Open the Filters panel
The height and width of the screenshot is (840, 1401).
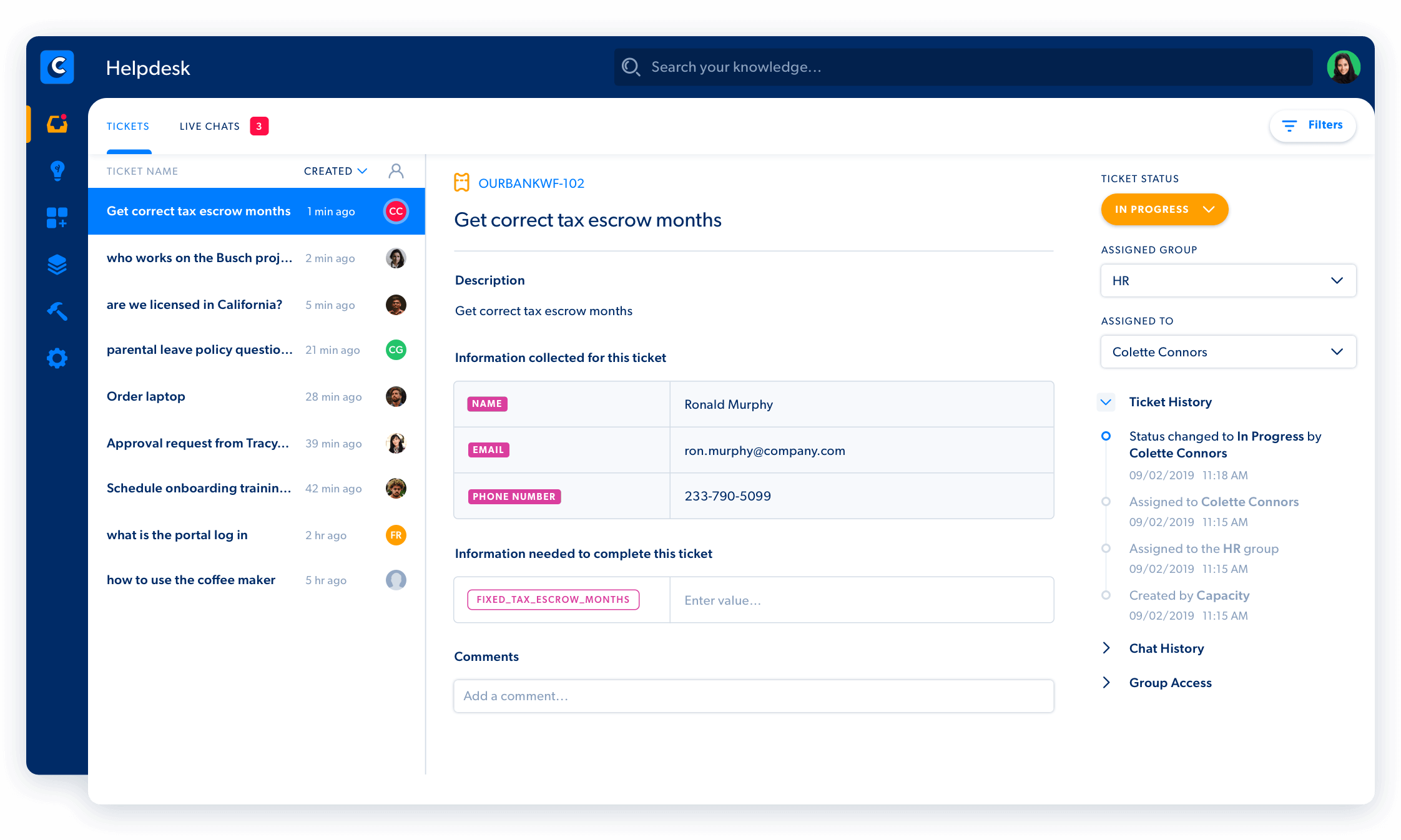[x=1312, y=125]
